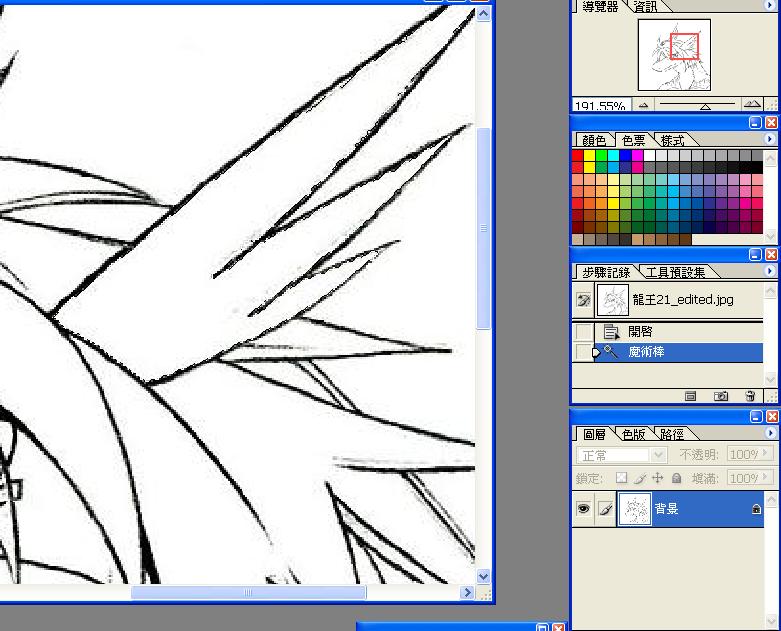Open the layers panel flyout menu arrow

[770, 434]
